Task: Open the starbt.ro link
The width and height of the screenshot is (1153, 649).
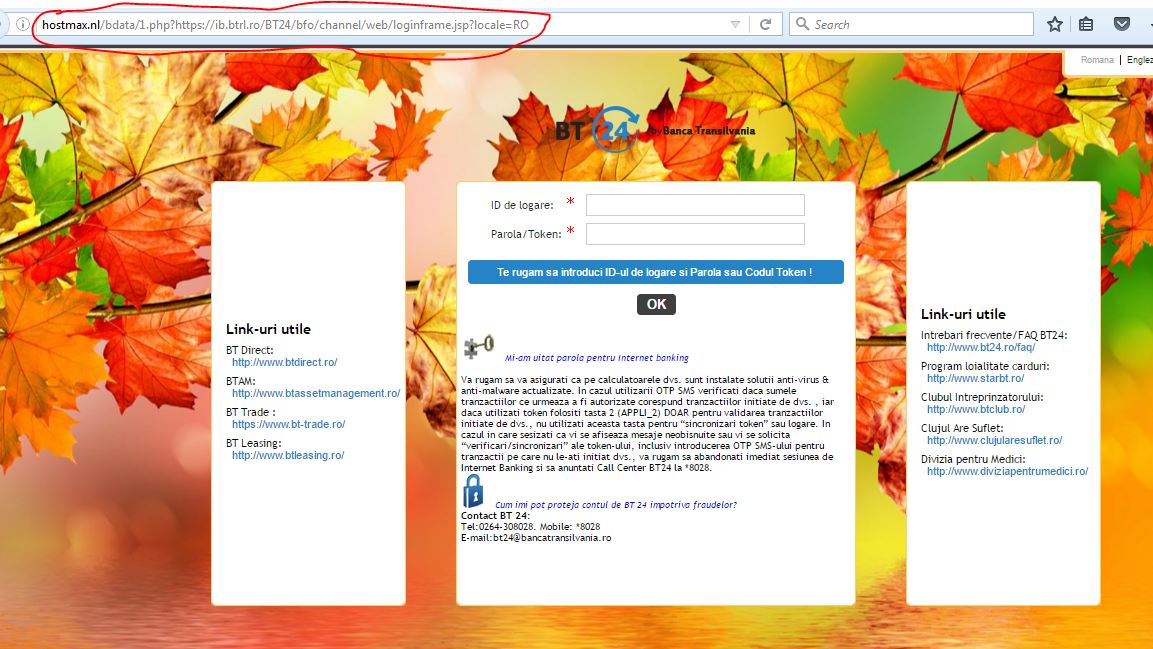Action: (975, 378)
